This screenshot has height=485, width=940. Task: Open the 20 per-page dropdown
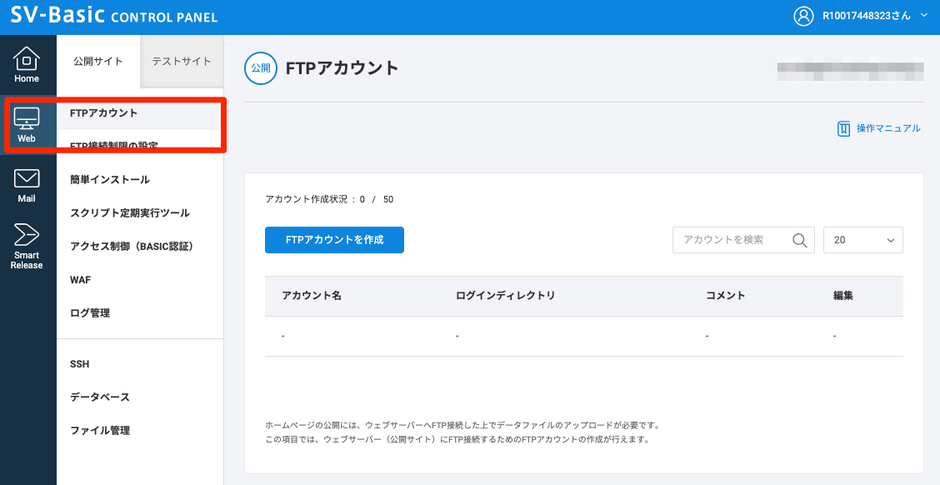[862, 240]
